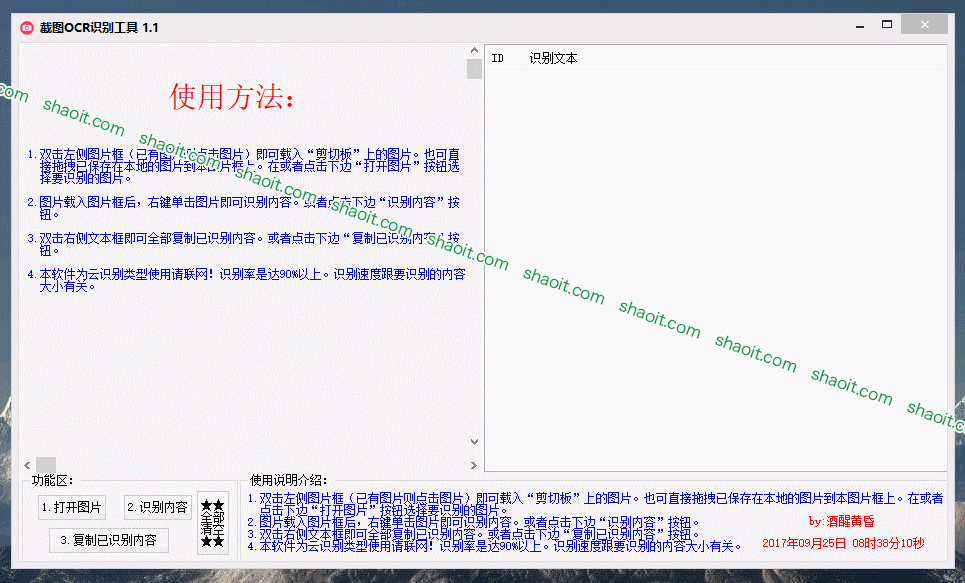
Task: Click the red camera app icon in title bar
Action: coord(26,28)
